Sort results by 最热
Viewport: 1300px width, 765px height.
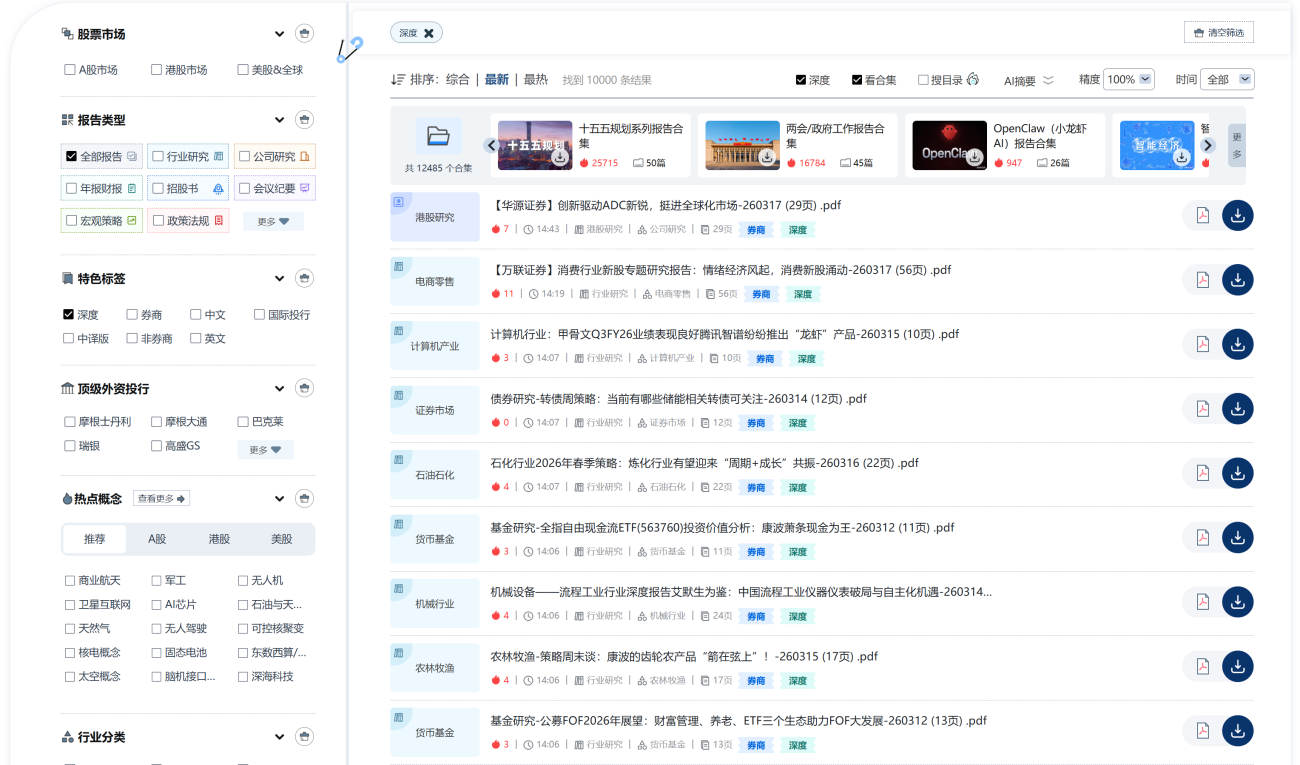pyautogui.click(x=536, y=80)
